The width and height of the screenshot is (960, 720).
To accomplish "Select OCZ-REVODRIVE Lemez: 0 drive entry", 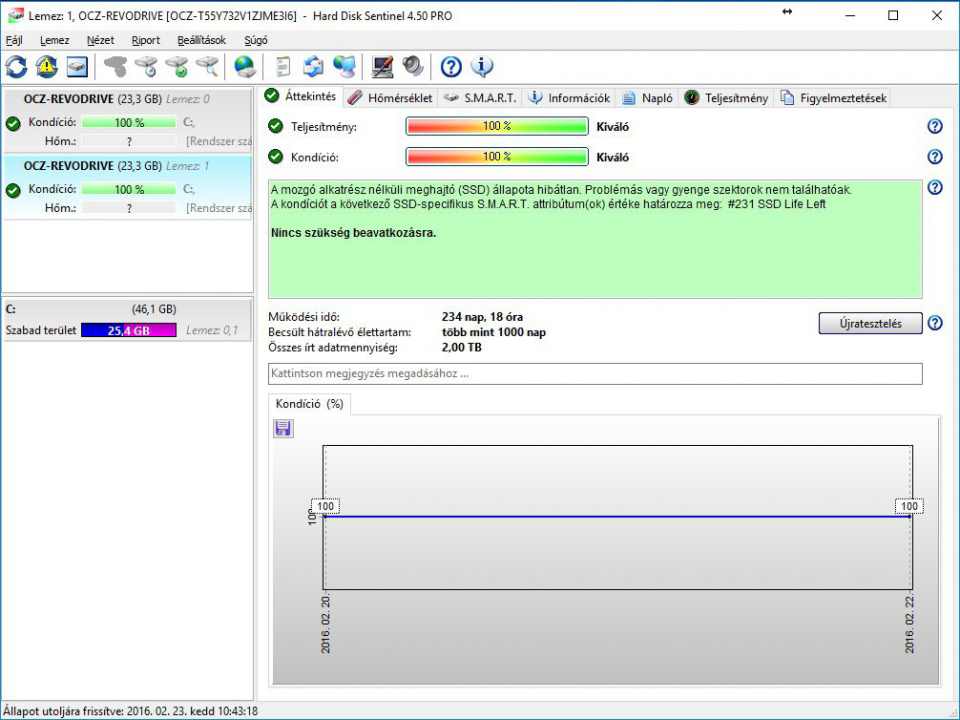I will tap(127, 120).
